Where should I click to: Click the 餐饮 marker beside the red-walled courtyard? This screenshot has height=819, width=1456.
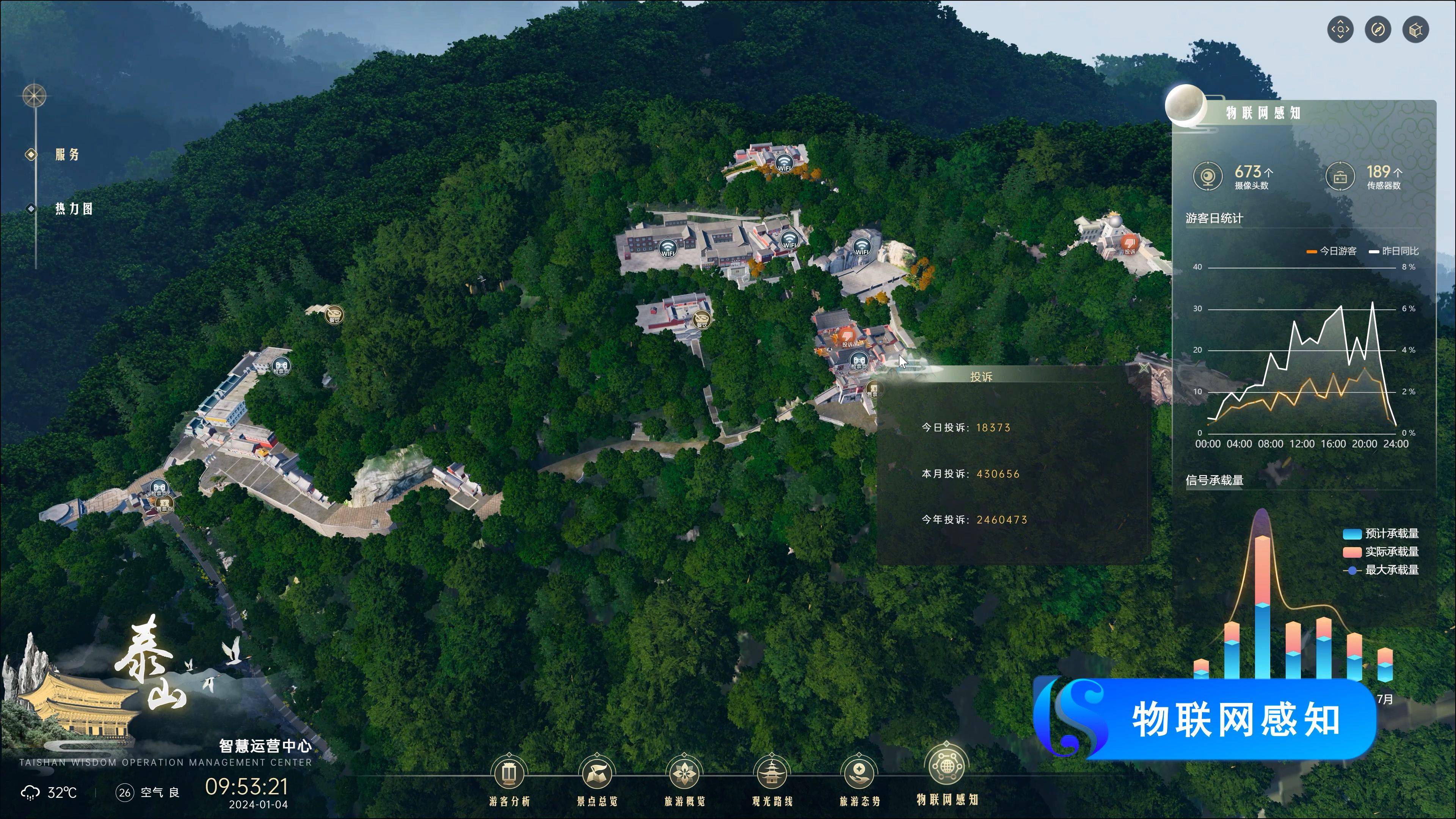click(701, 319)
